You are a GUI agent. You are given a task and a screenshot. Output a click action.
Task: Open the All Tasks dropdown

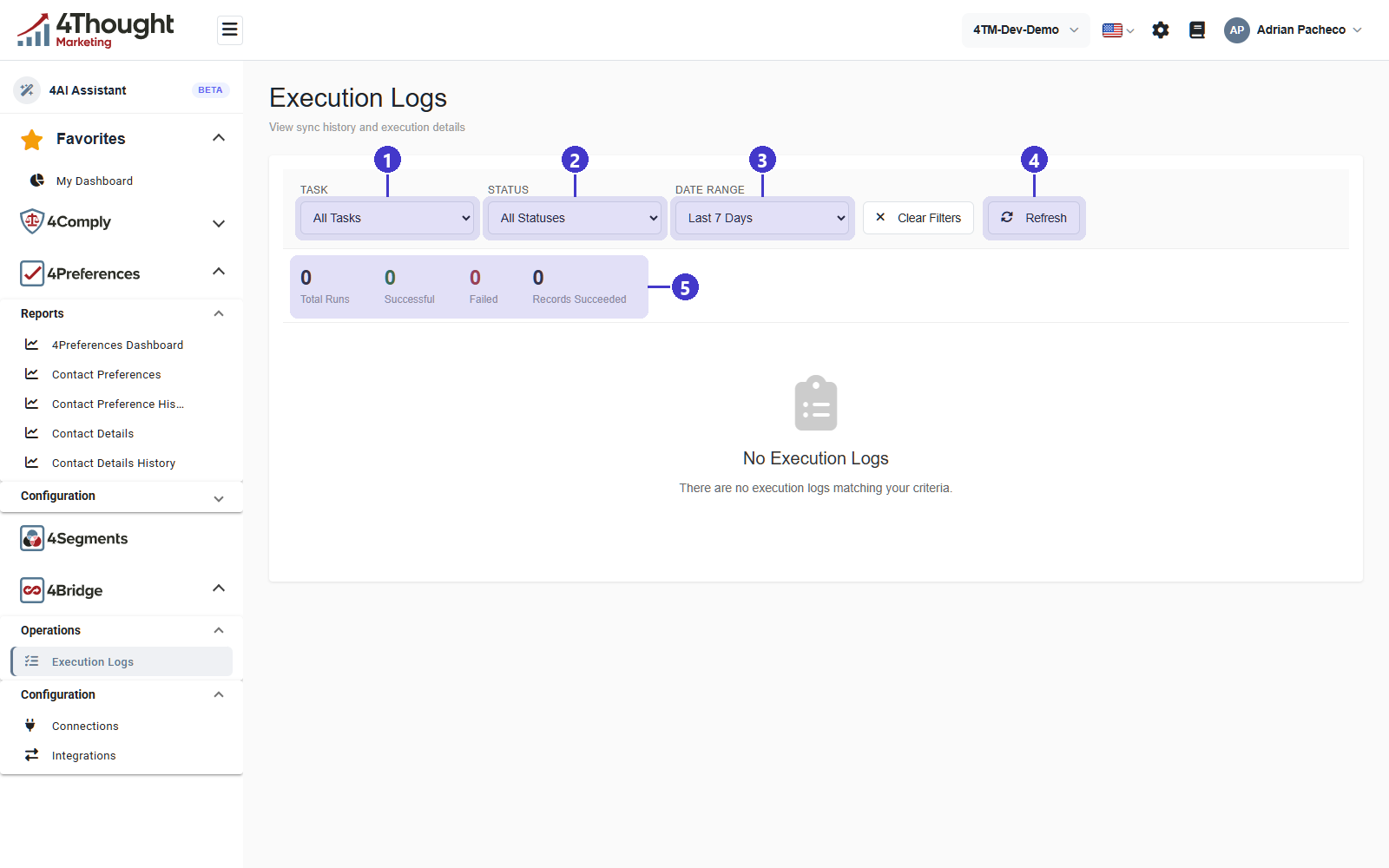pos(388,218)
